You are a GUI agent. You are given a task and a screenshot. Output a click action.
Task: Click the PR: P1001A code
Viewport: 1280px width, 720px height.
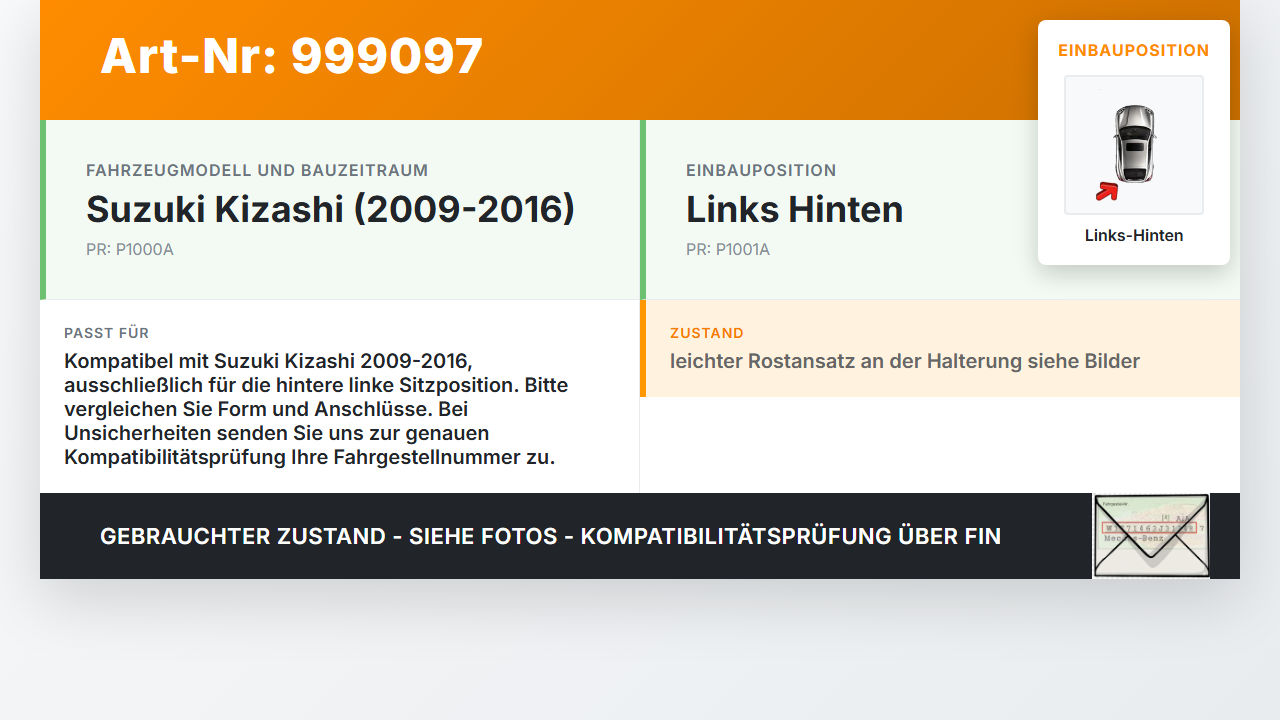click(728, 250)
